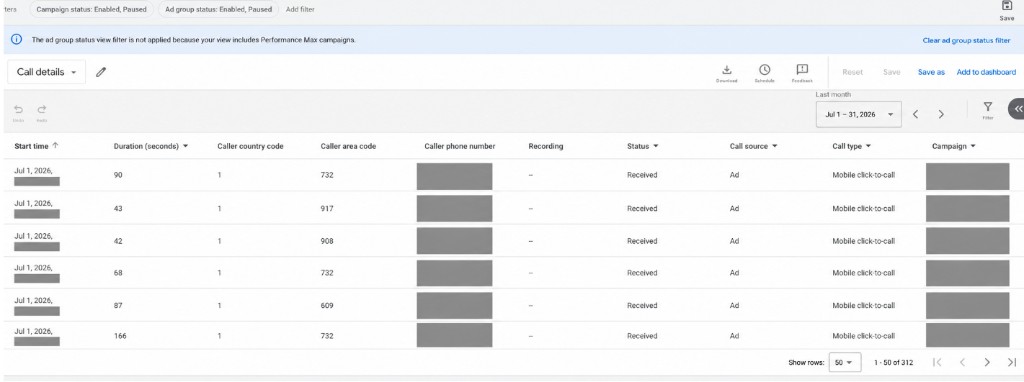This screenshot has height=382, width=1024.
Task: Click the 1 - 50 of 312 pagination text
Action: pos(893,362)
